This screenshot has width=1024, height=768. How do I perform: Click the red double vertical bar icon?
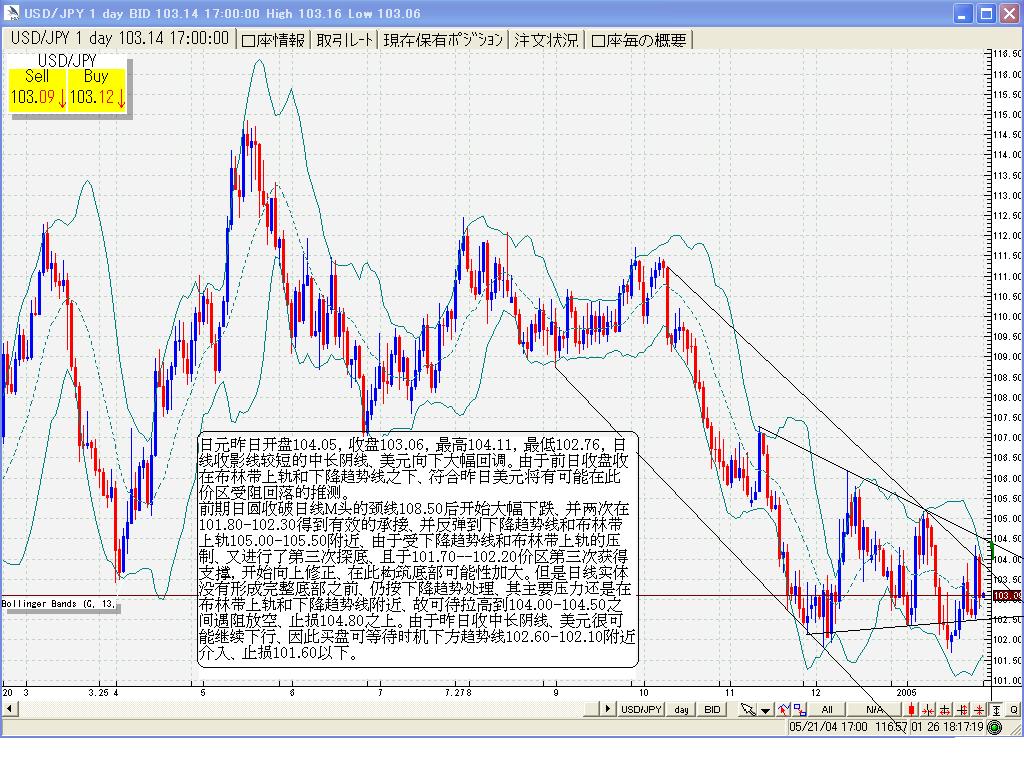[962, 709]
